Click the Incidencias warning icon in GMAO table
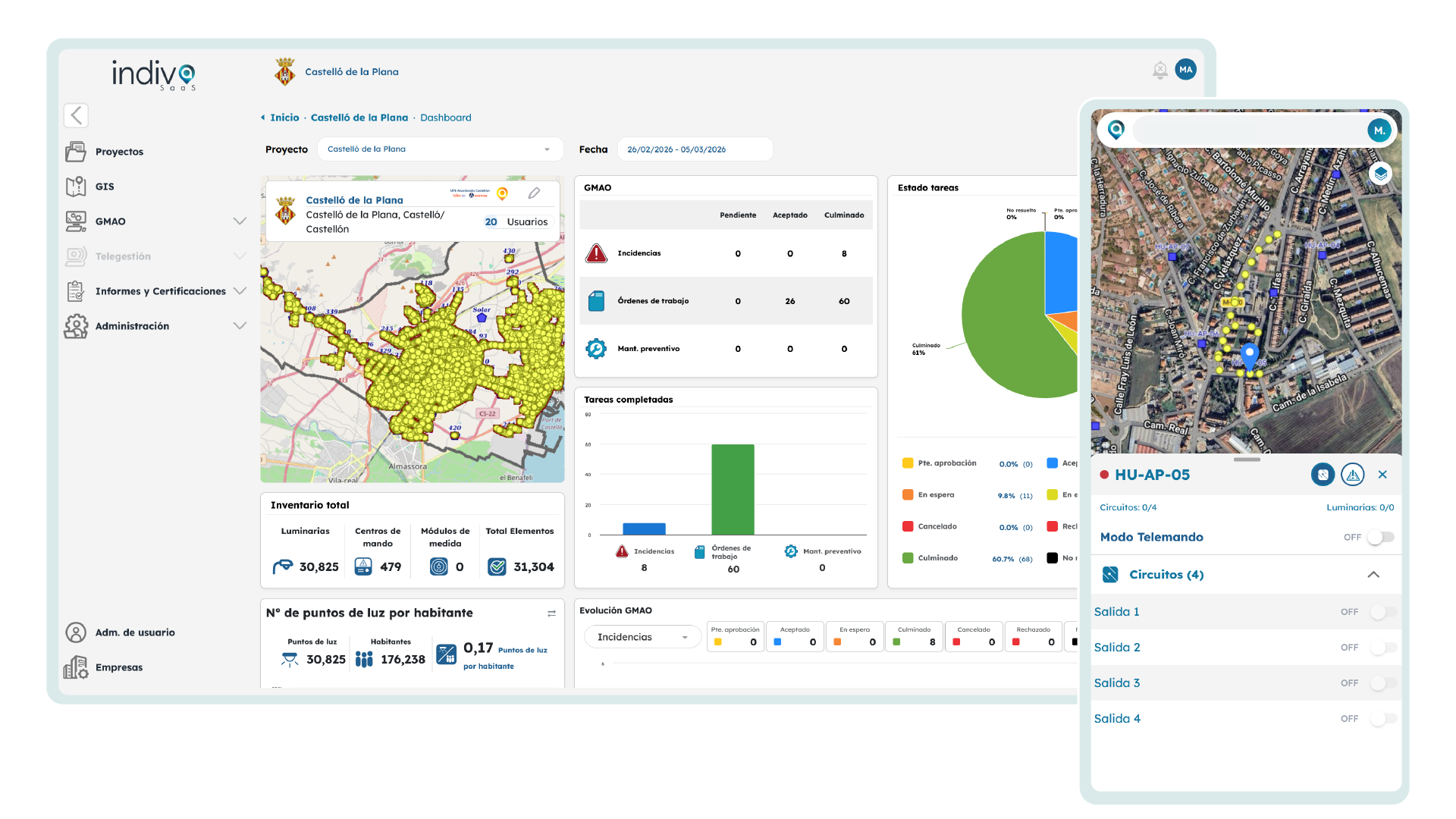Image resolution: width=1456 pixels, height=819 pixels. click(x=596, y=253)
